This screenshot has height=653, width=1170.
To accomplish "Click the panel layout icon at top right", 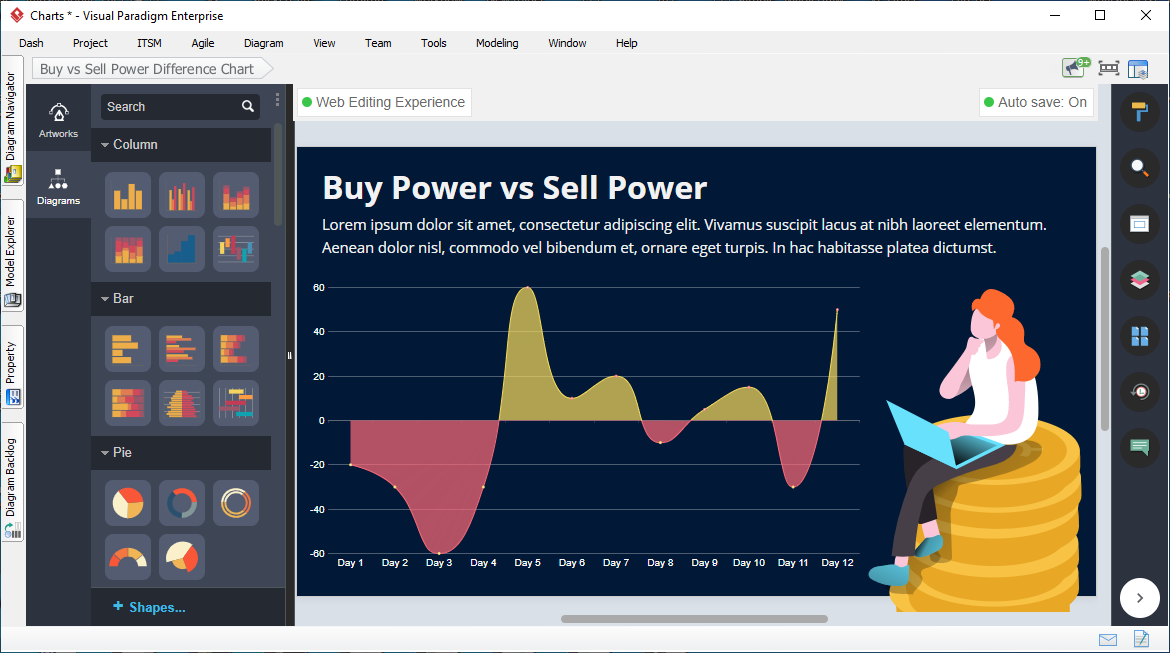I will pyautogui.click(x=1138, y=69).
